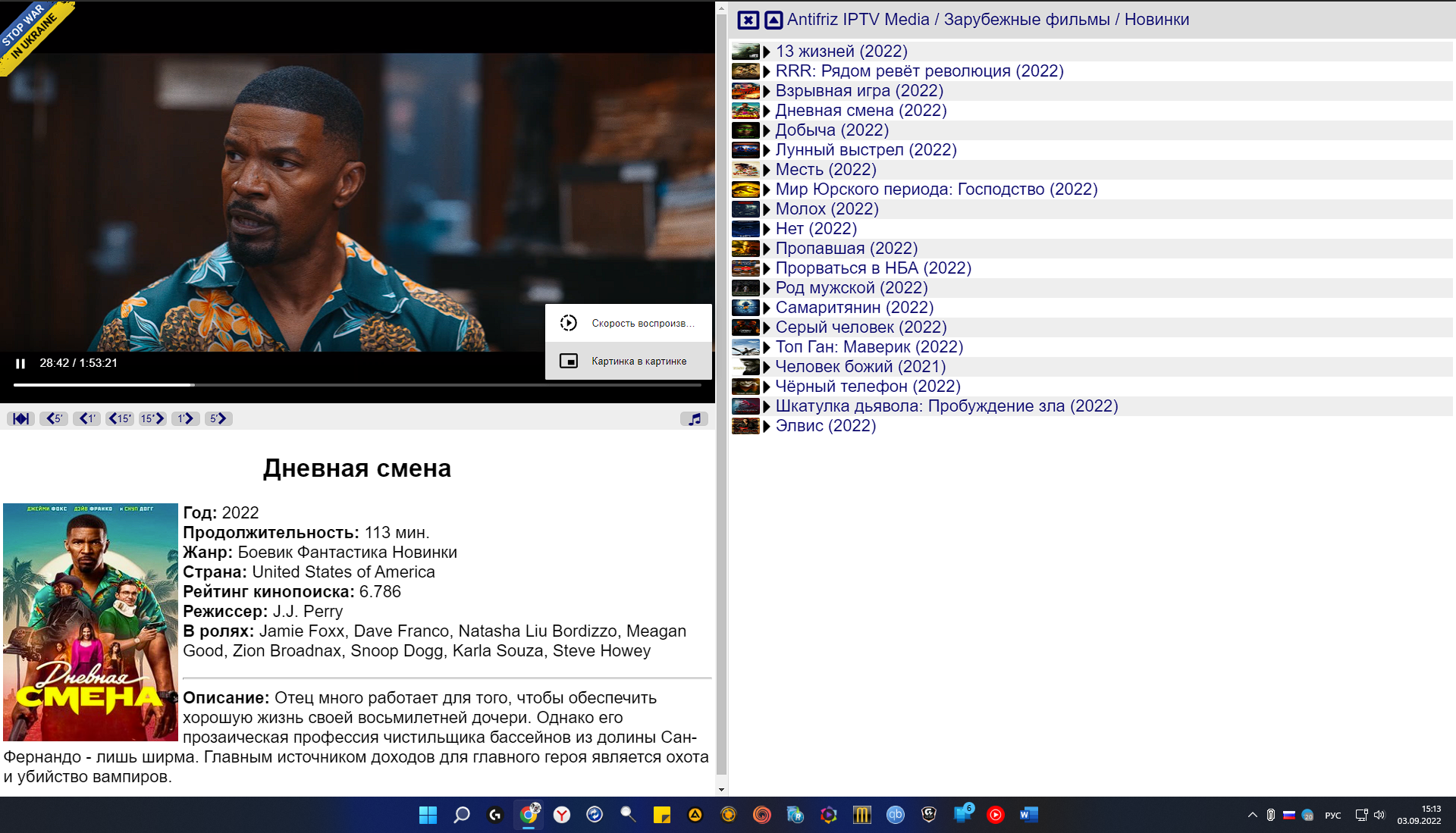Image resolution: width=1456 pixels, height=833 pixels.
Task: Open audio track music note button
Action: (694, 418)
